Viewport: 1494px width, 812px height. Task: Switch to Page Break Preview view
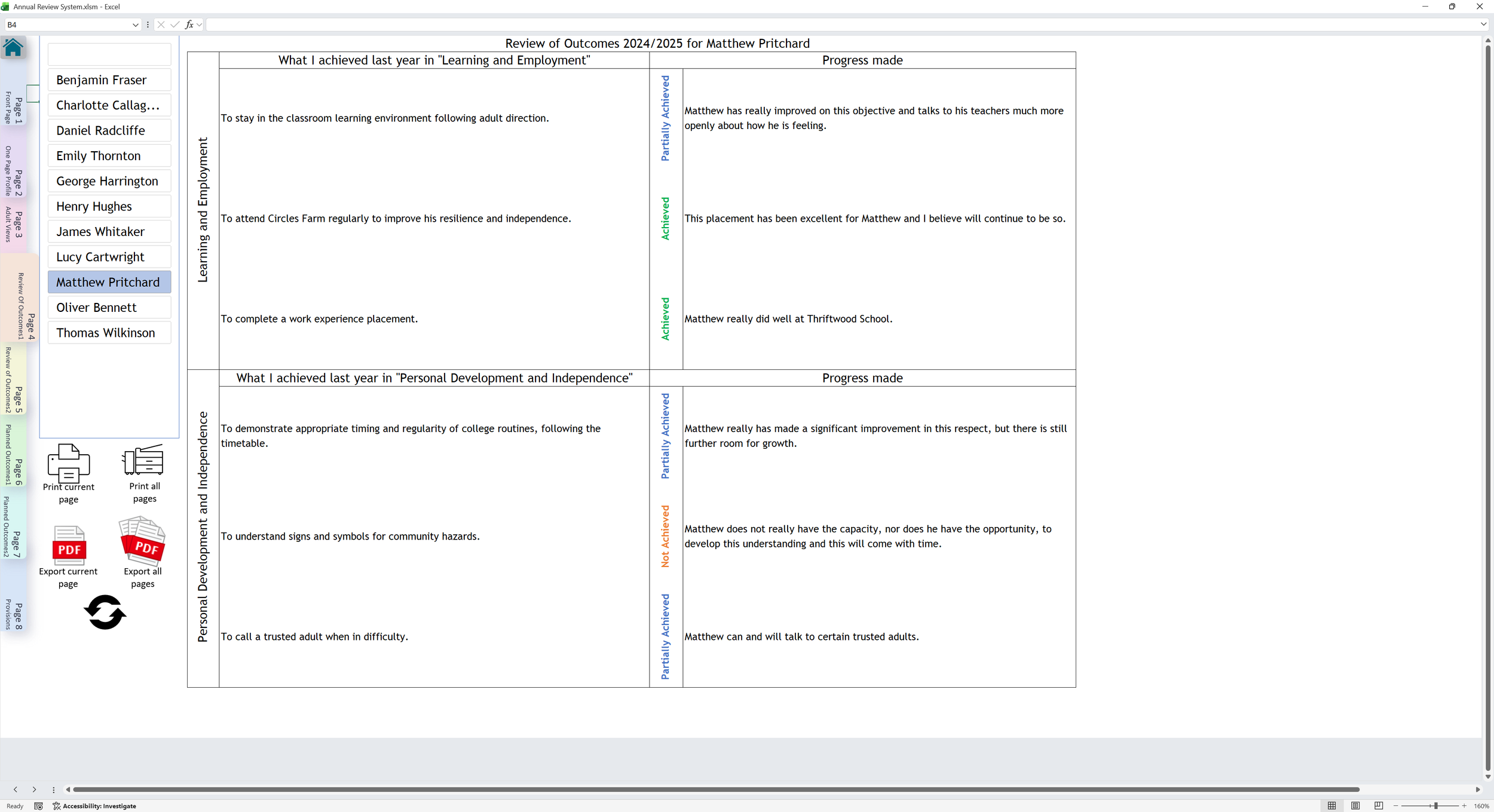click(x=1379, y=806)
